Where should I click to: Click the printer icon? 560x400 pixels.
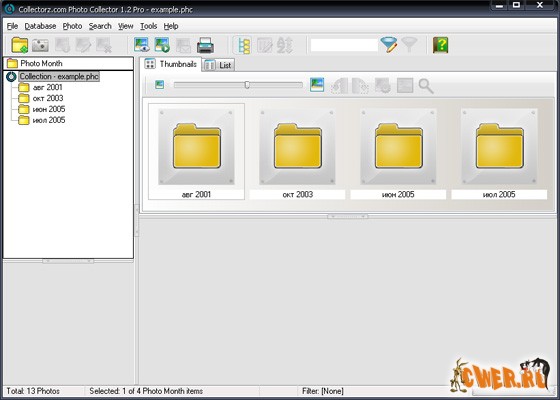pyautogui.click(x=205, y=45)
